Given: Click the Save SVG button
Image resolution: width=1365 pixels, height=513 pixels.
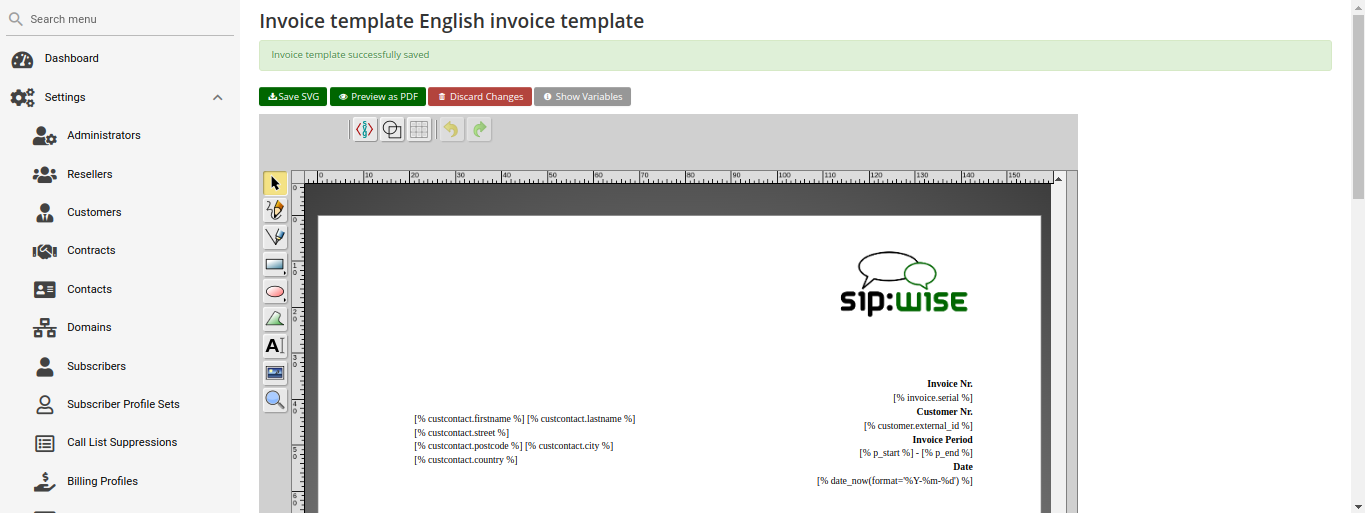Looking at the screenshot, I should [x=293, y=97].
